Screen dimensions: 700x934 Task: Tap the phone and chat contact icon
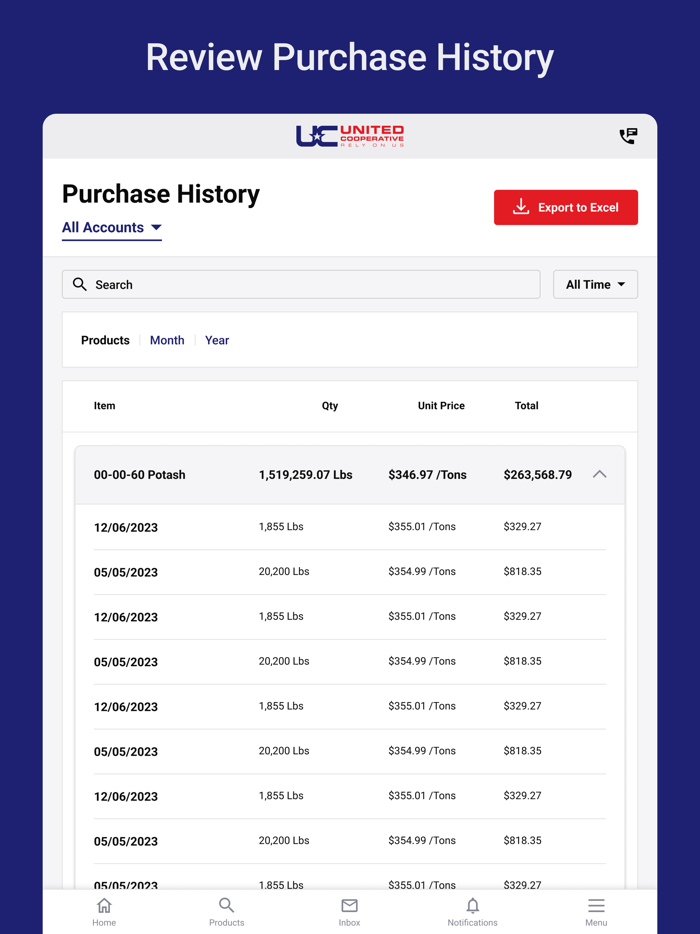pos(628,136)
